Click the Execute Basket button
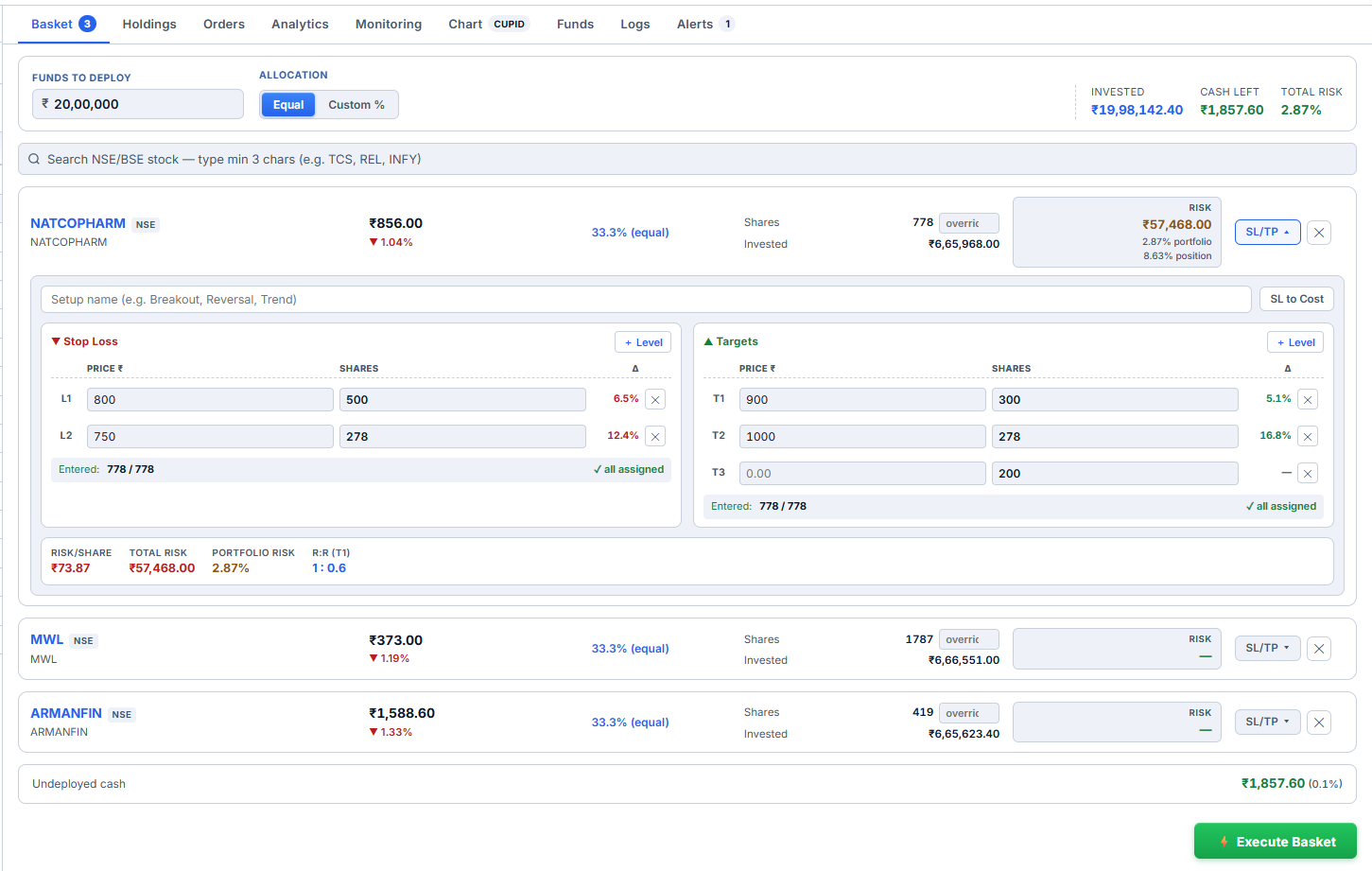The image size is (1372, 871). click(1275, 841)
